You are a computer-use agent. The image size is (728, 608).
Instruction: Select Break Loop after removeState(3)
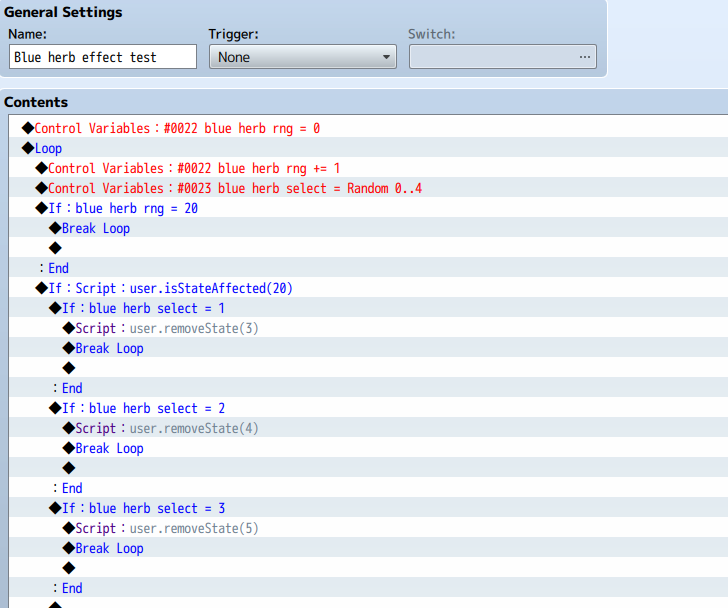point(369,348)
